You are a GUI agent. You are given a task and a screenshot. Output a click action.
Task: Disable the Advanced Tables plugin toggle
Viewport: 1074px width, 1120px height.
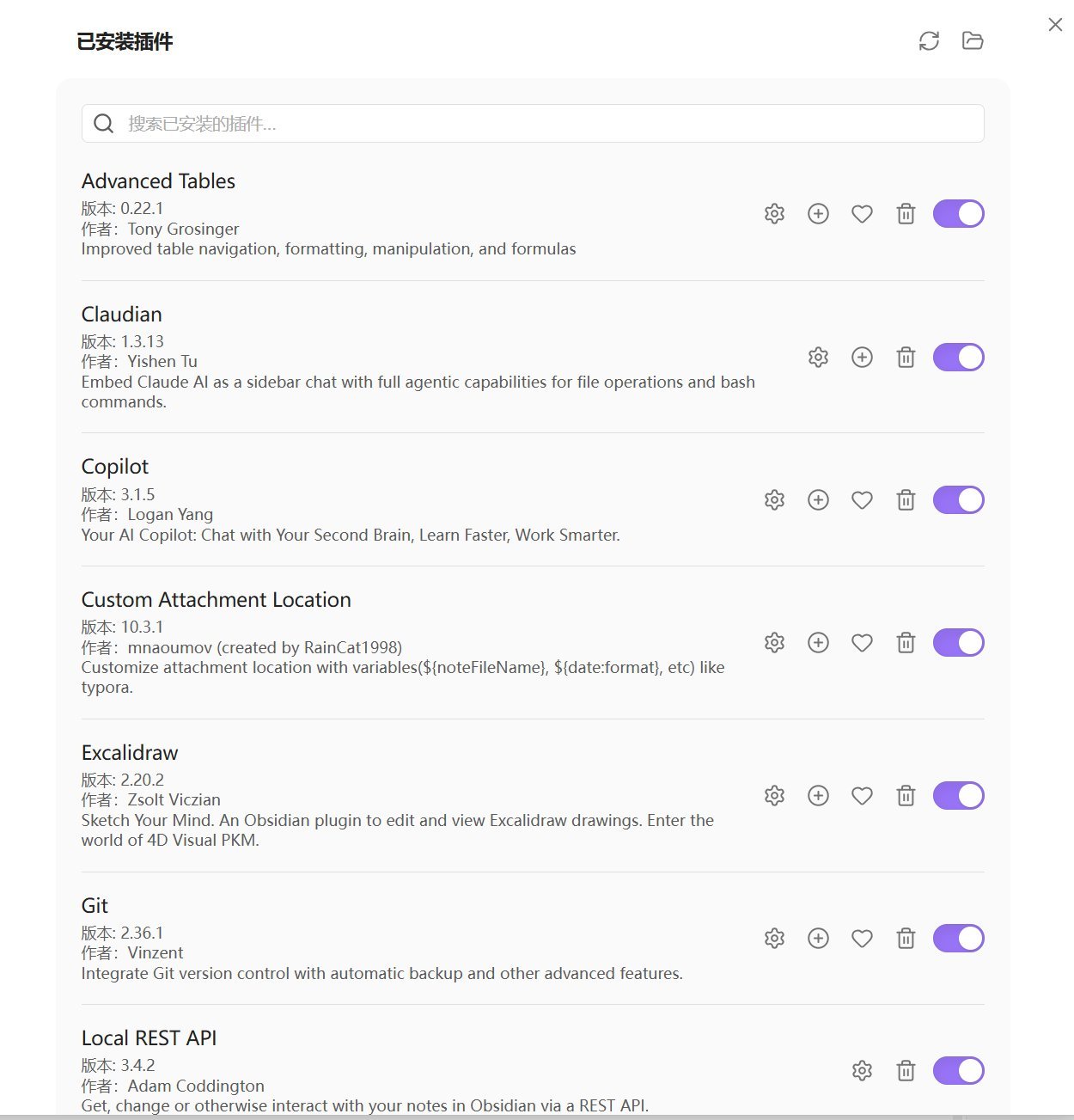[x=958, y=213]
